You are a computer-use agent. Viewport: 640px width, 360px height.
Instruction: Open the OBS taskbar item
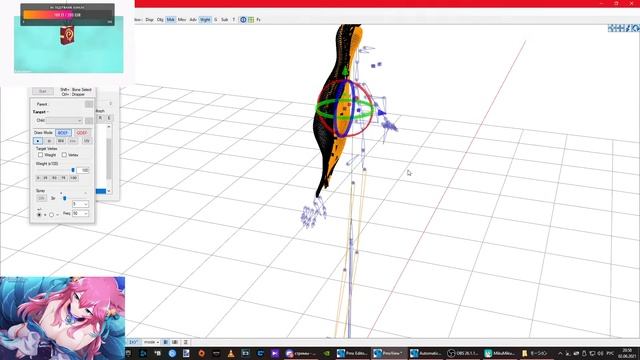462,353
